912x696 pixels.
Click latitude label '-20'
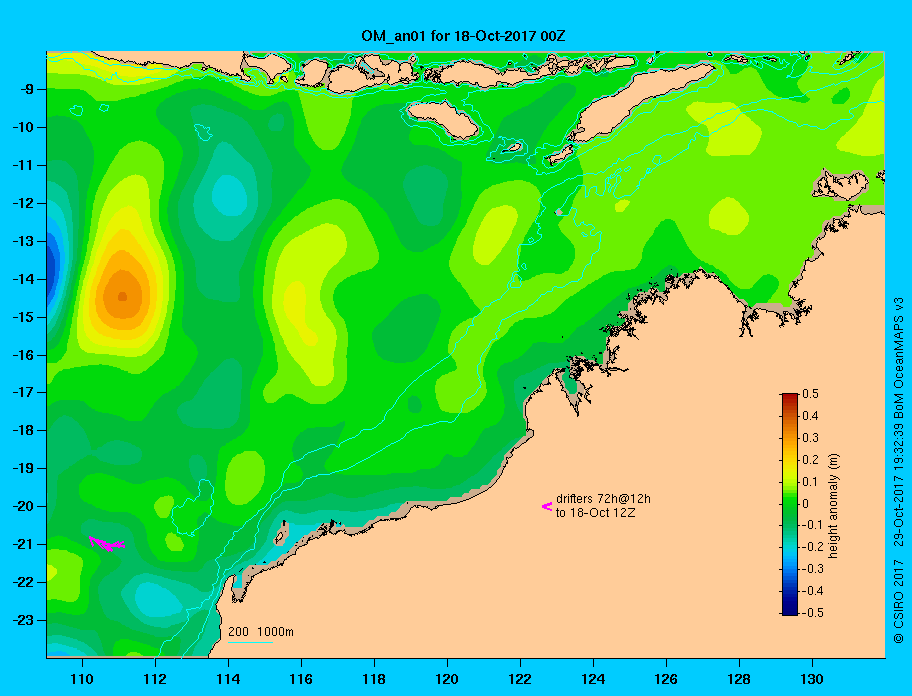click(25, 506)
